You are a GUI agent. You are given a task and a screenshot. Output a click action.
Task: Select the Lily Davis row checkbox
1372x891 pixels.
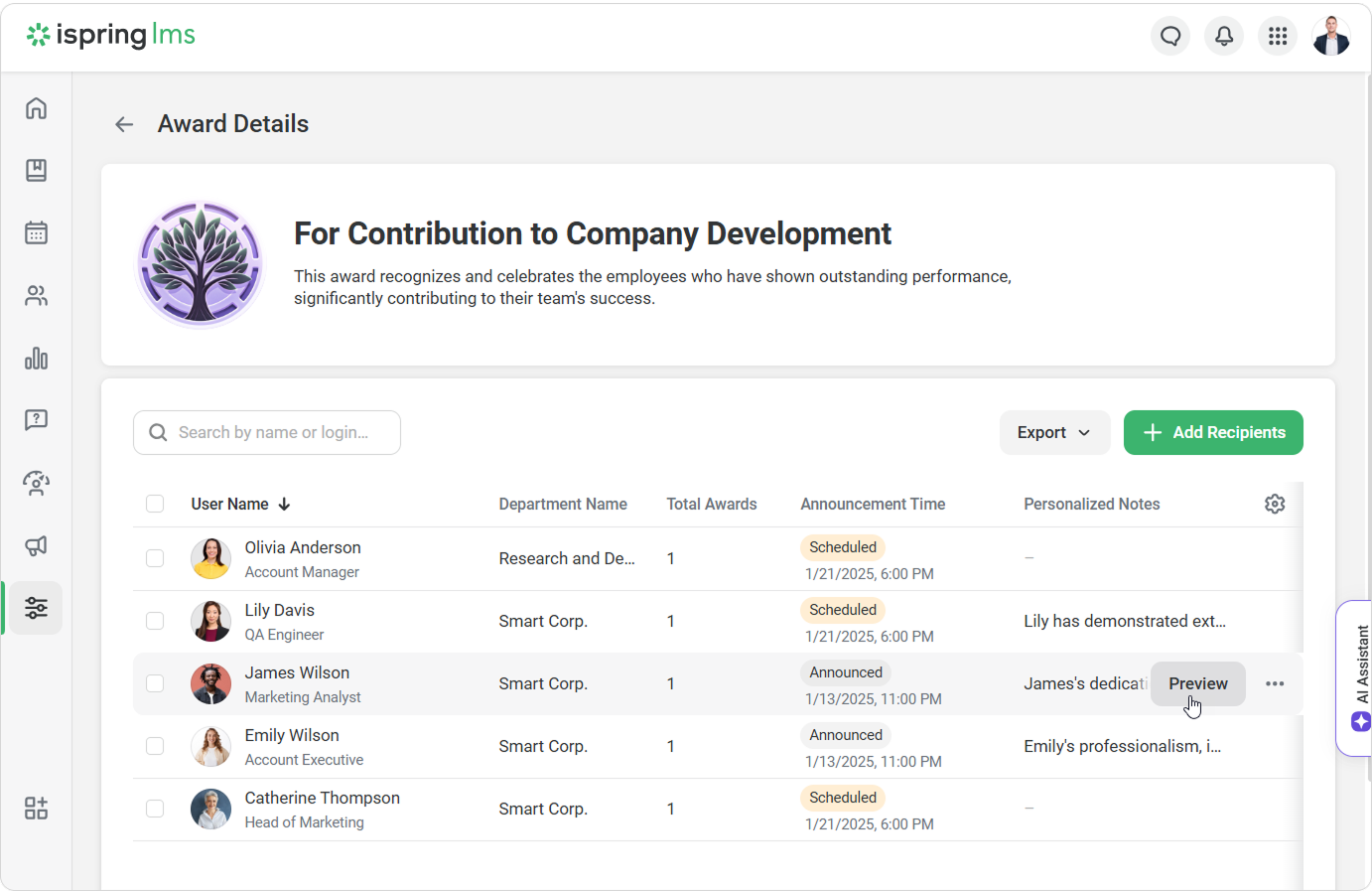click(155, 621)
